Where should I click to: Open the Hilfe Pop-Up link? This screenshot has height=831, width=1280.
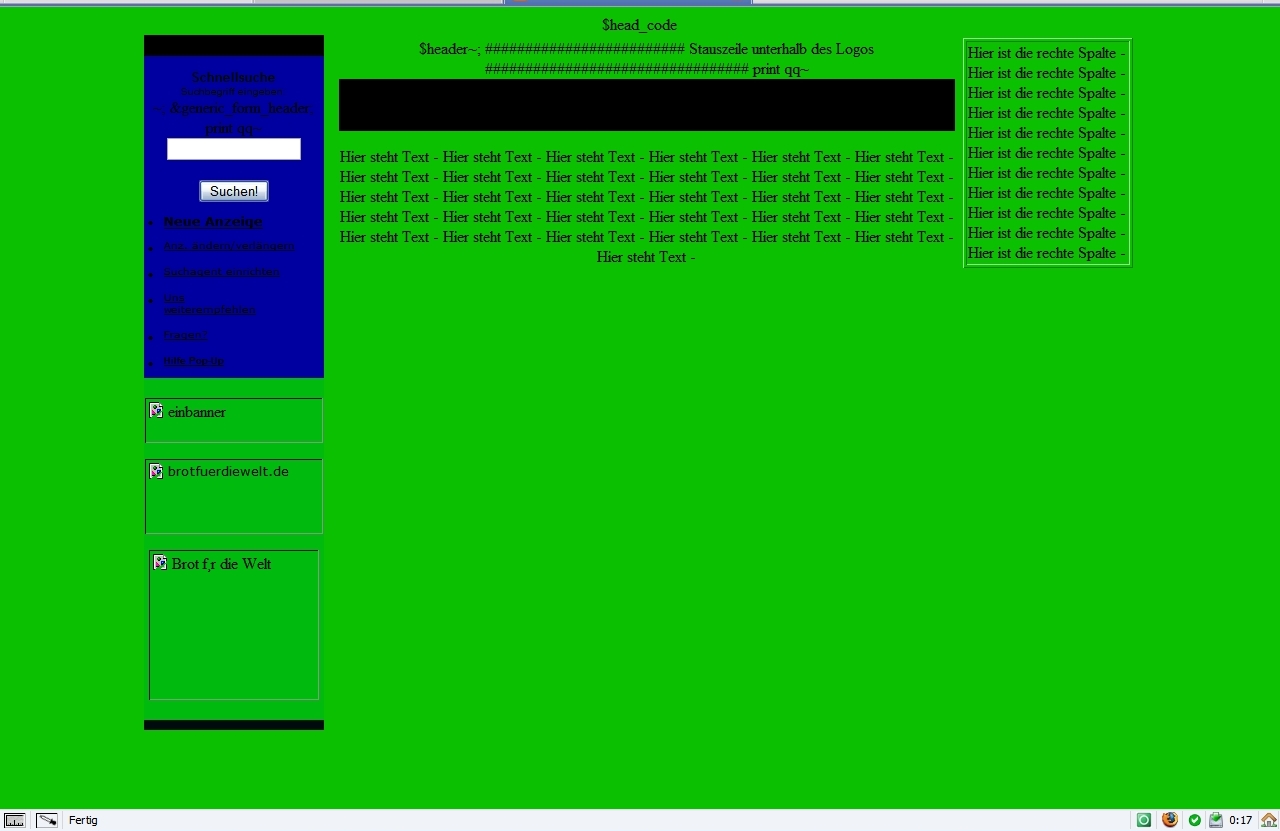click(193, 361)
